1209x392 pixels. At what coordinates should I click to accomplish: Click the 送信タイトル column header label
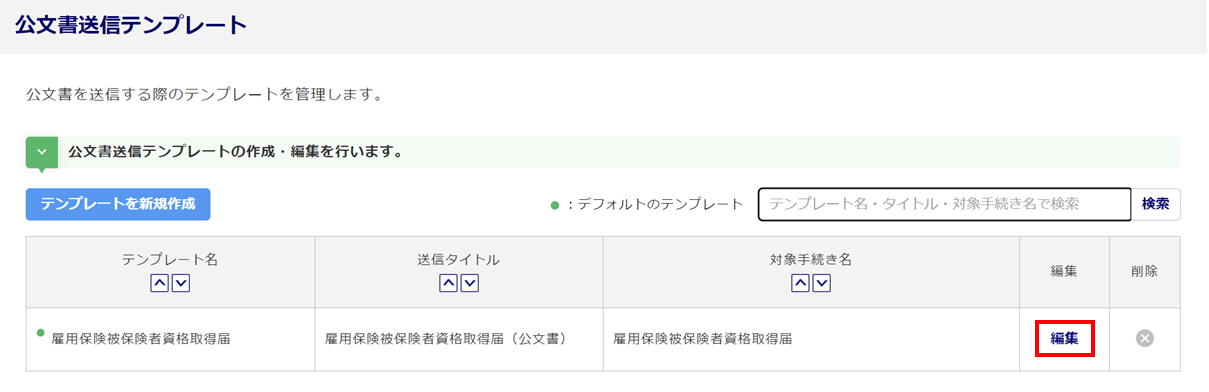pyautogui.click(x=459, y=259)
